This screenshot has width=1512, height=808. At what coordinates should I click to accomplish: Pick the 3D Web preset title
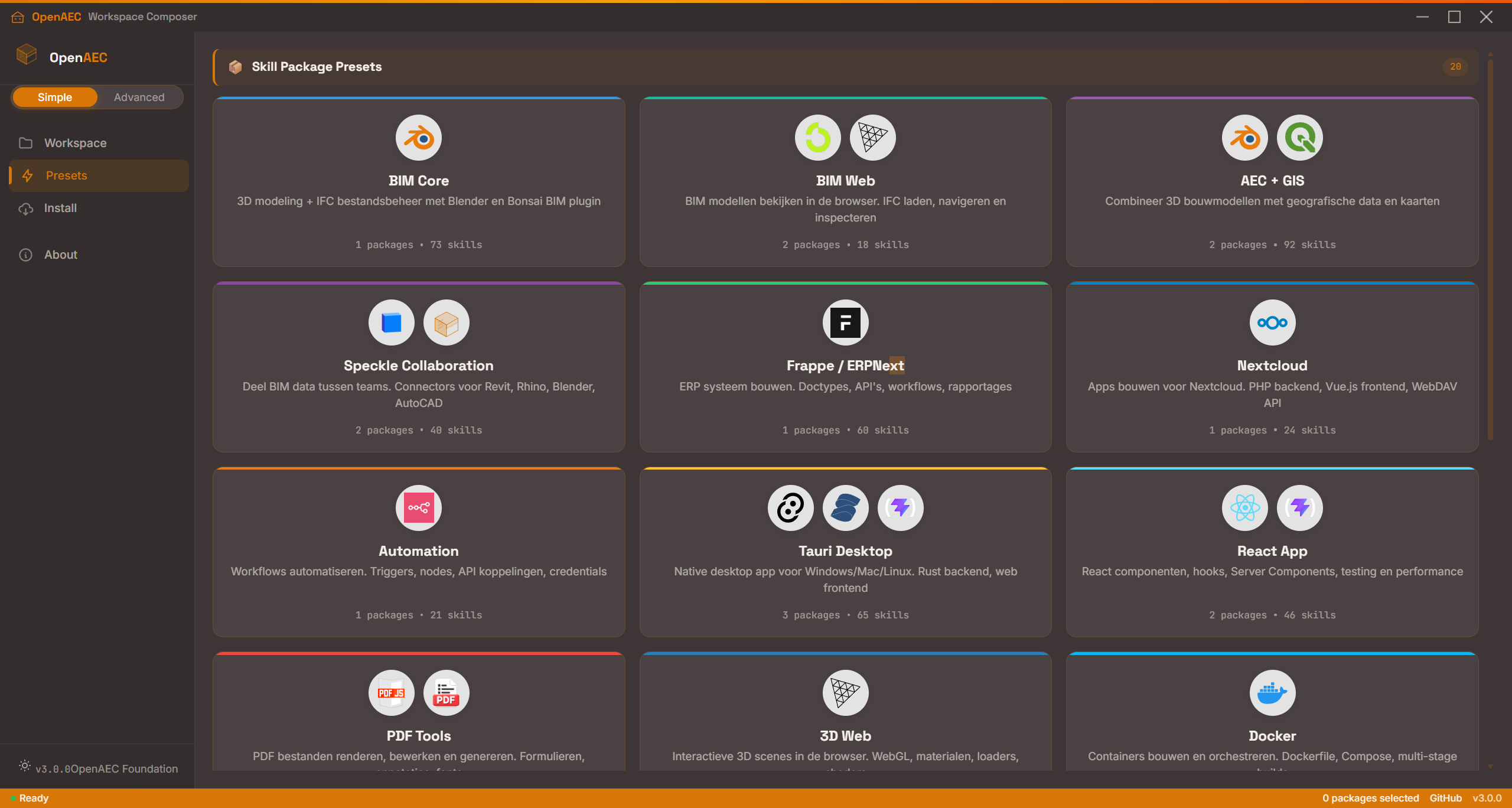846,736
